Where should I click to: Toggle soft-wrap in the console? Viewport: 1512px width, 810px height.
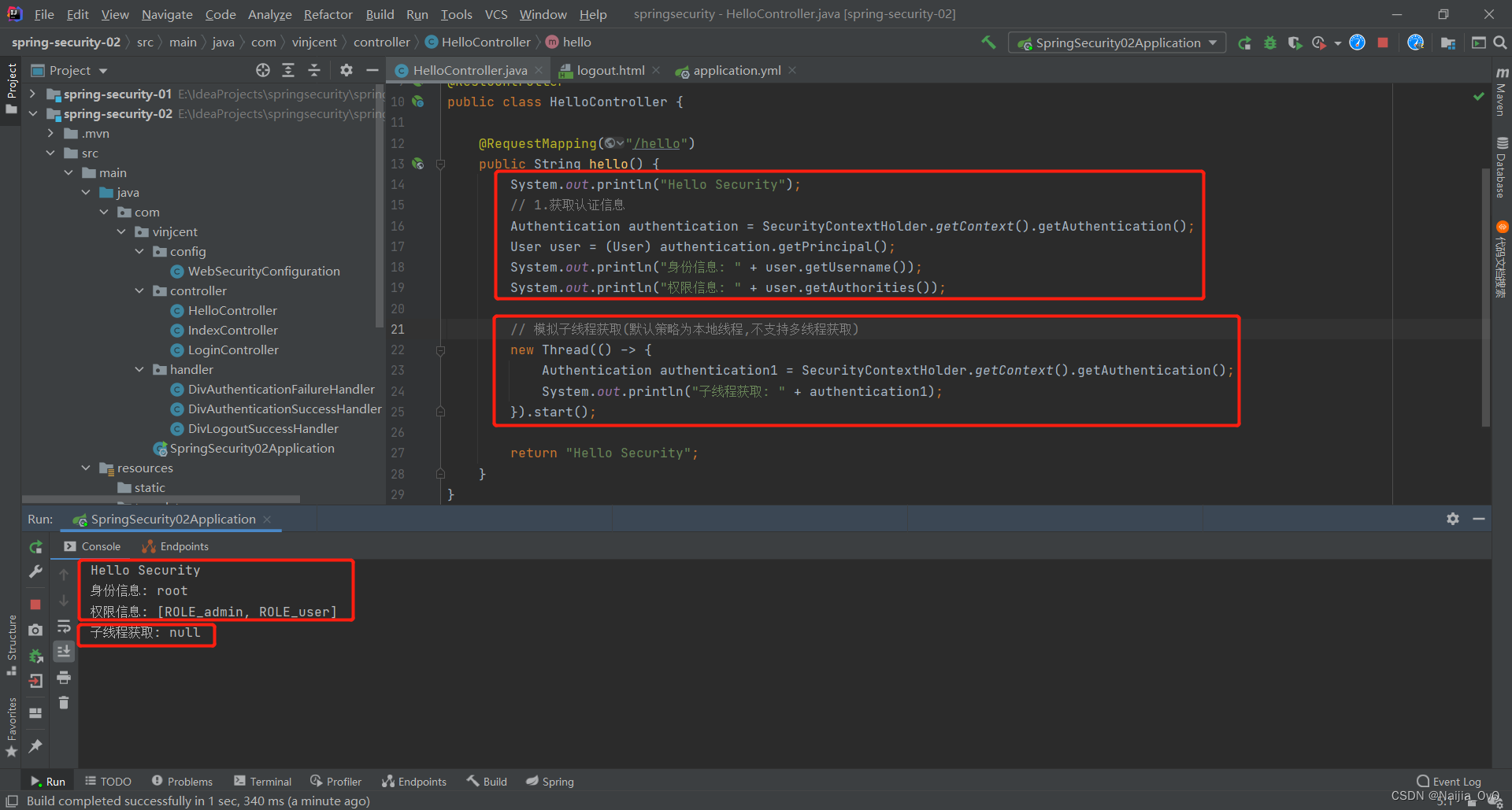pos(64,627)
